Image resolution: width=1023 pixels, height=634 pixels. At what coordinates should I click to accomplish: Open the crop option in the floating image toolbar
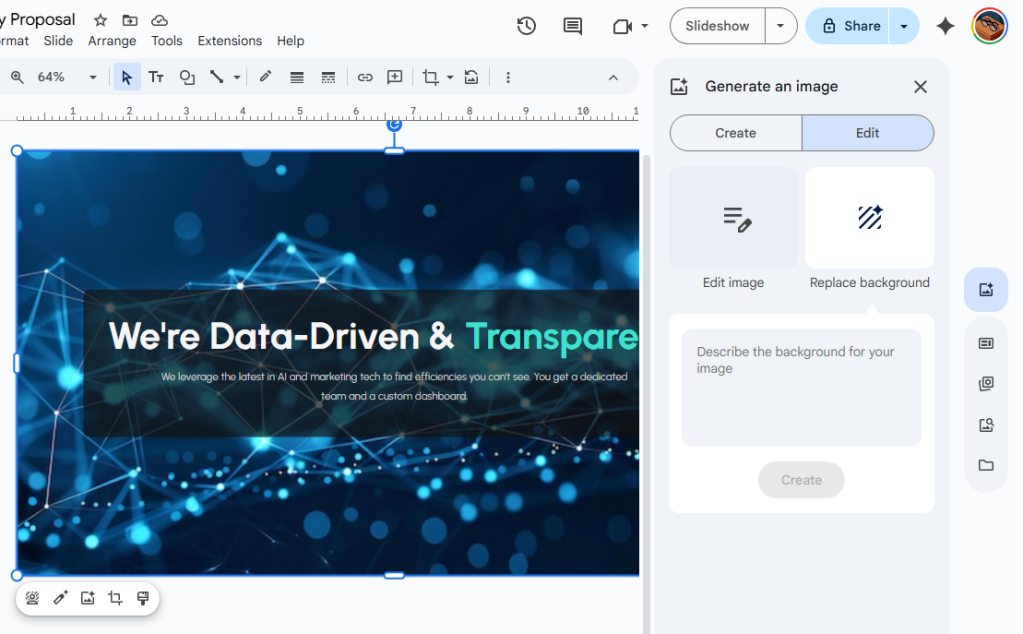tap(115, 597)
